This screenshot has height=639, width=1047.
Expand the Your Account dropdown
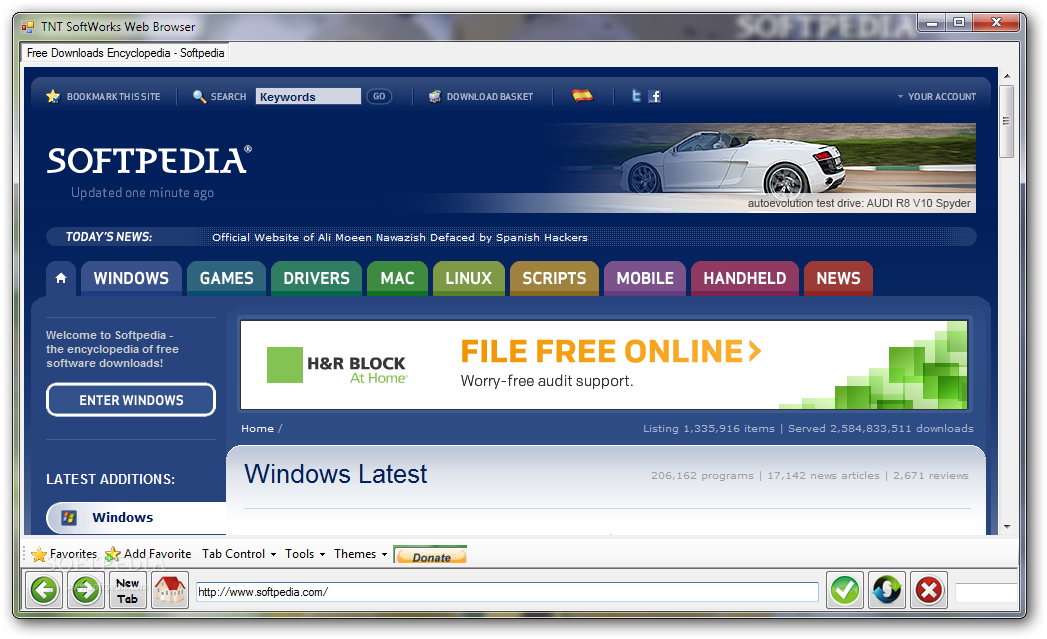pyautogui.click(x=936, y=97)
